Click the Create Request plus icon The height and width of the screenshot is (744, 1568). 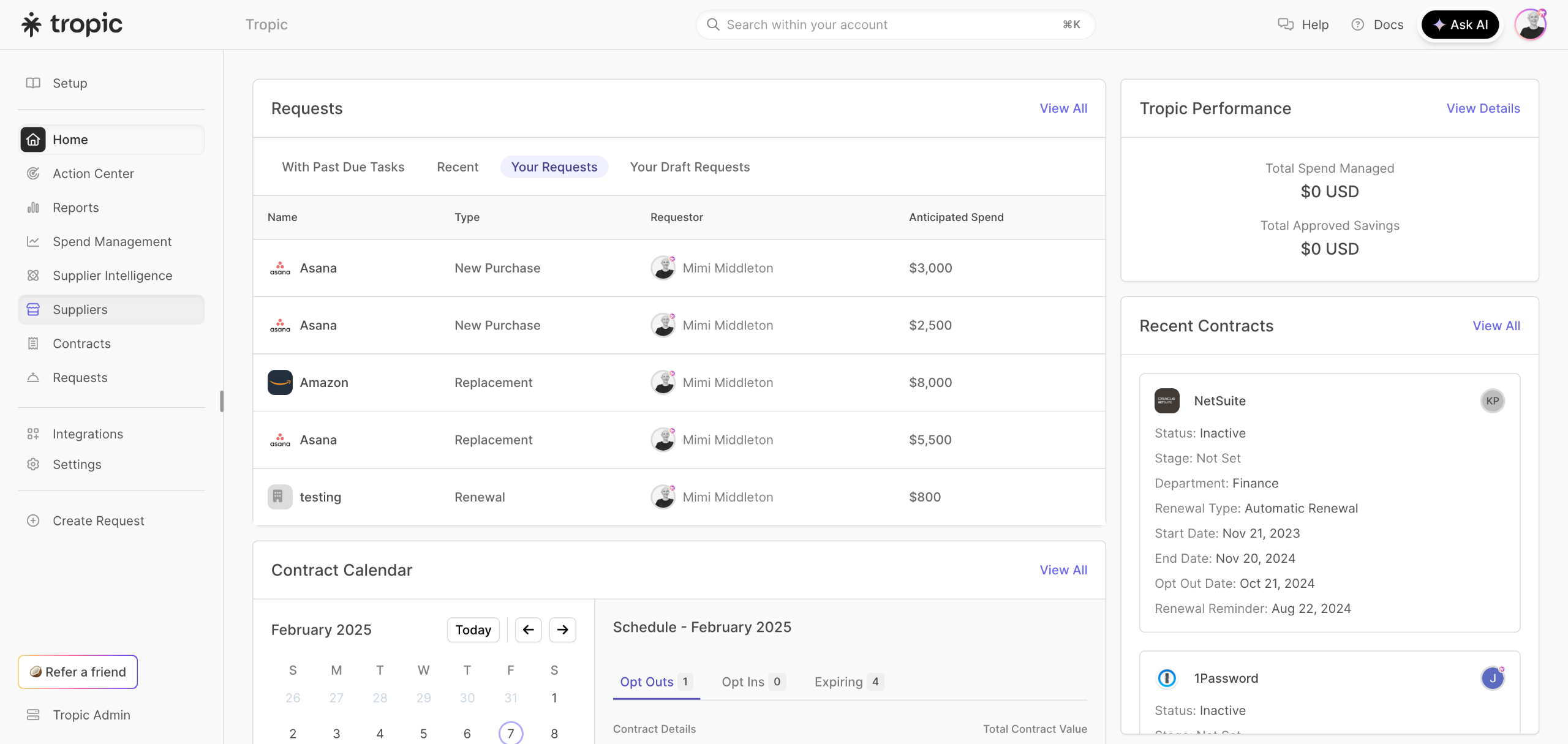33,520
